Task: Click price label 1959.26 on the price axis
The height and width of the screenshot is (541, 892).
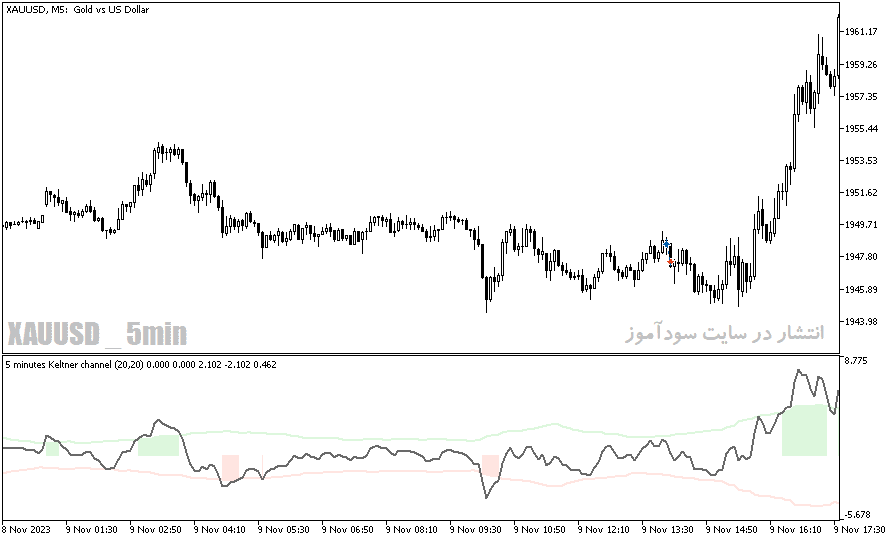Action: [861, 64]
